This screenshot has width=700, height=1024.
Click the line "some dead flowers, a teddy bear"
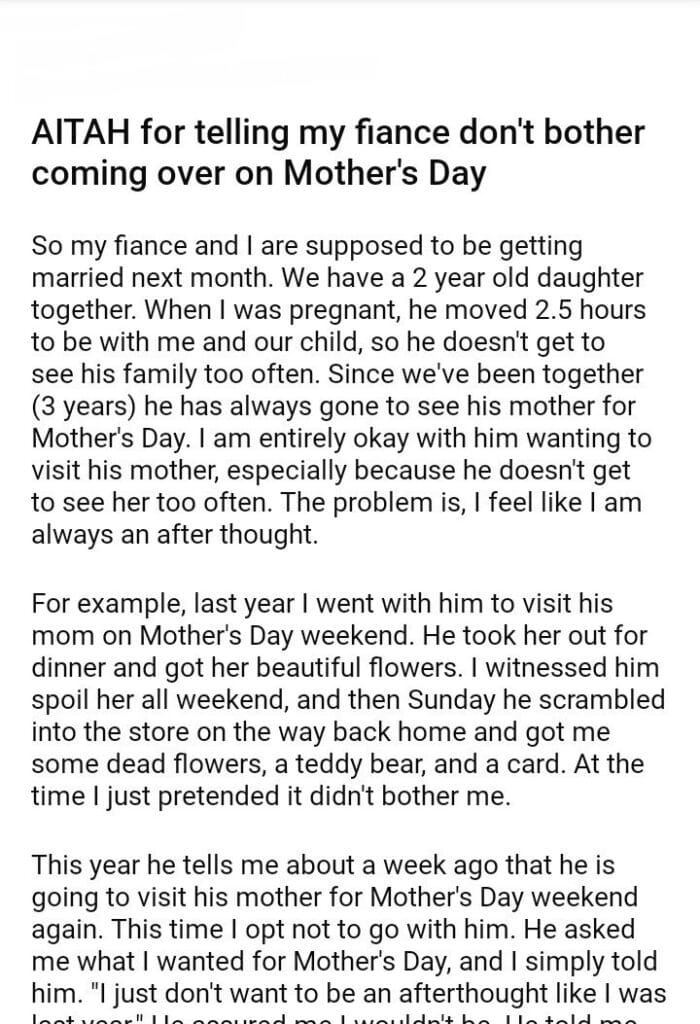click(336, 764)
